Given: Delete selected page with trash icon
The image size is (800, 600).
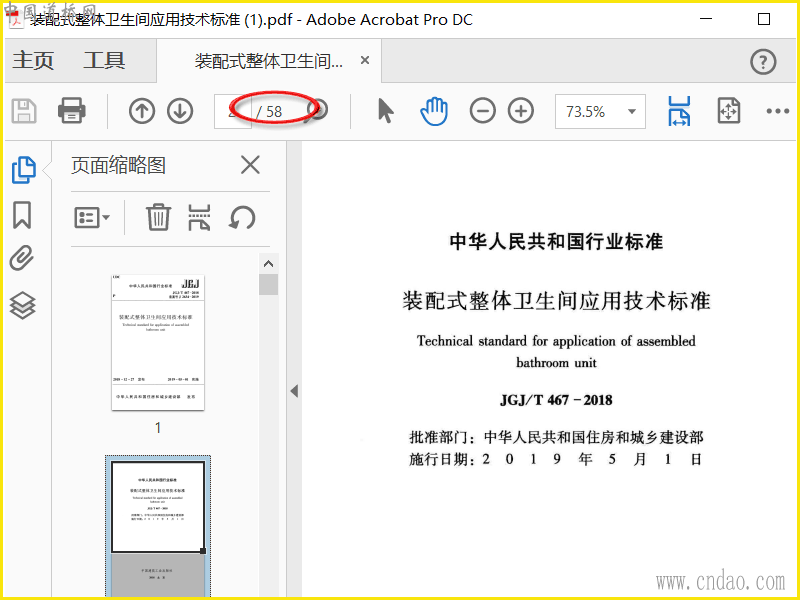Looking at the screenshot, I should point(158,217).
